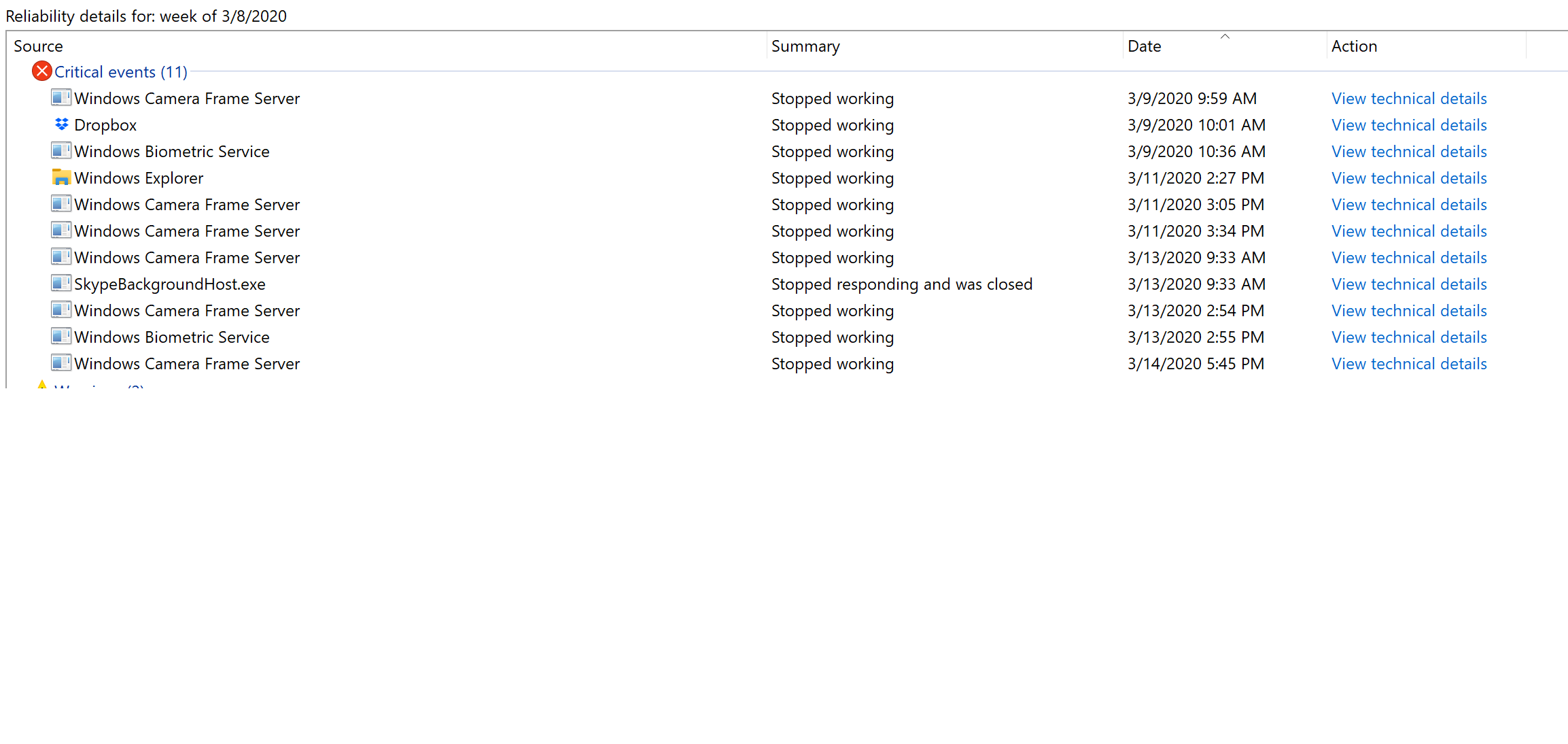View technical details for 3/13/2020 2:54 PM event

point(1409,311)
